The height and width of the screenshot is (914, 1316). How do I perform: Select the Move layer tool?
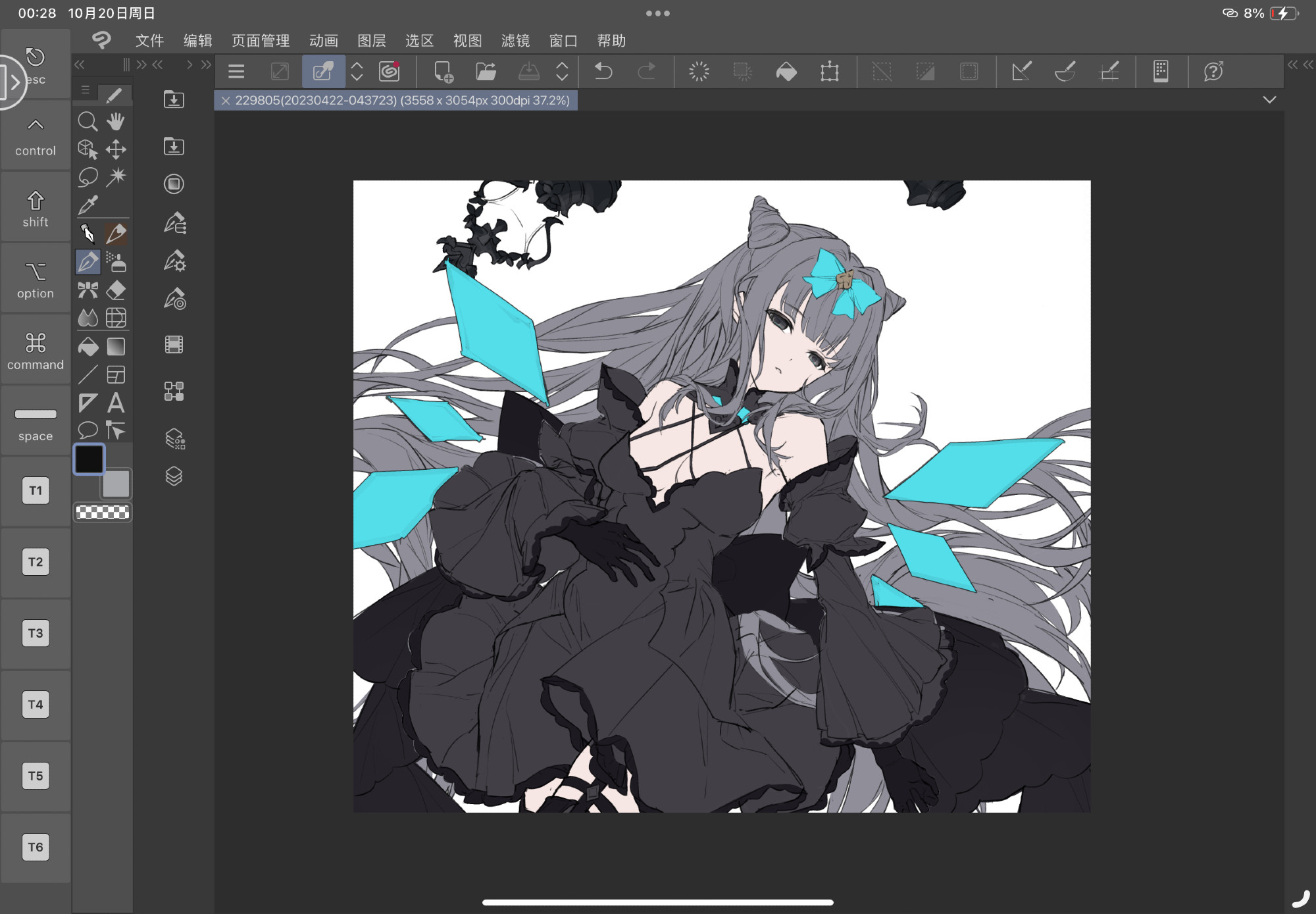point(116,149)
